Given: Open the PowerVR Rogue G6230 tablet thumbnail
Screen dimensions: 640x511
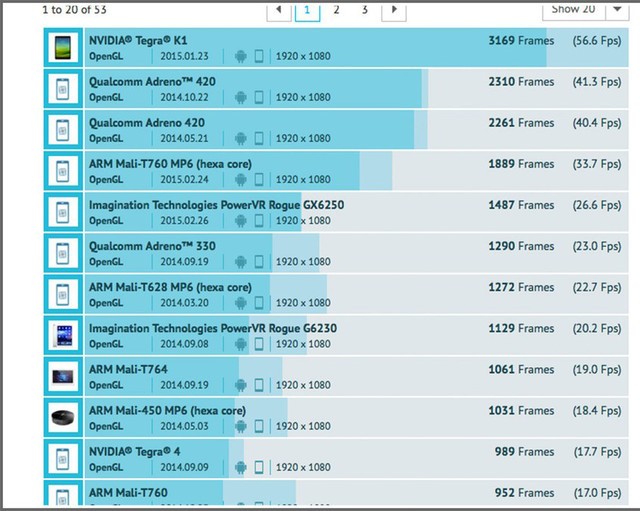Looking at the screenshot, I should click(x=63, y=335).
